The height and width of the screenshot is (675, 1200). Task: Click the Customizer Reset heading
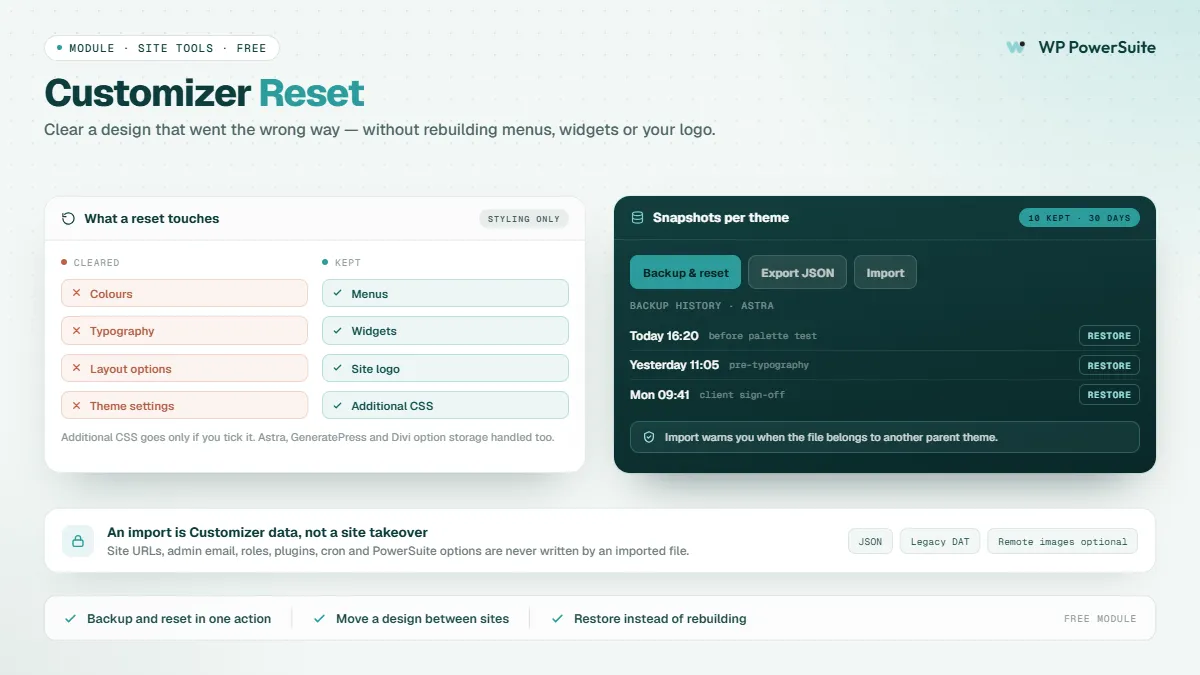pyautogui.click(x=205, y=93)
